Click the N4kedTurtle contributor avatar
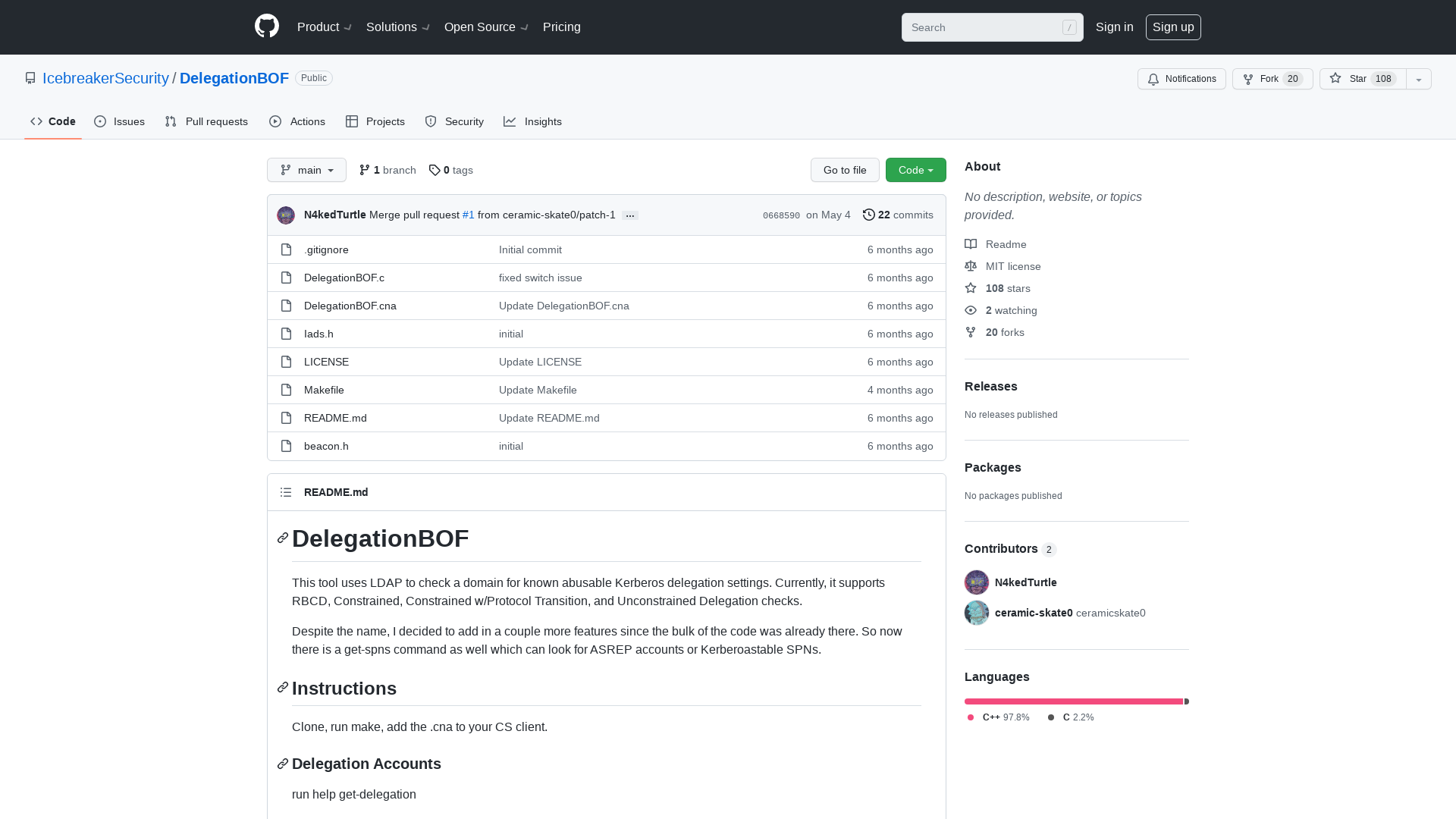 click(977, 582)
